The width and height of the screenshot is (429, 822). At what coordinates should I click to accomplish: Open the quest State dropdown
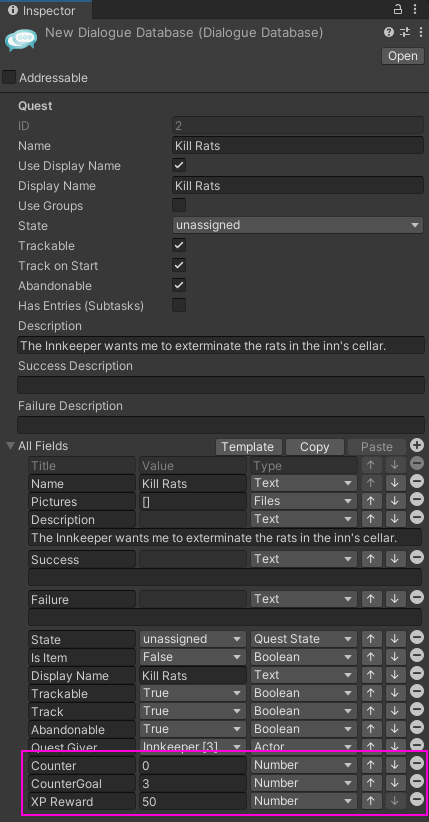tap(297, 225)
